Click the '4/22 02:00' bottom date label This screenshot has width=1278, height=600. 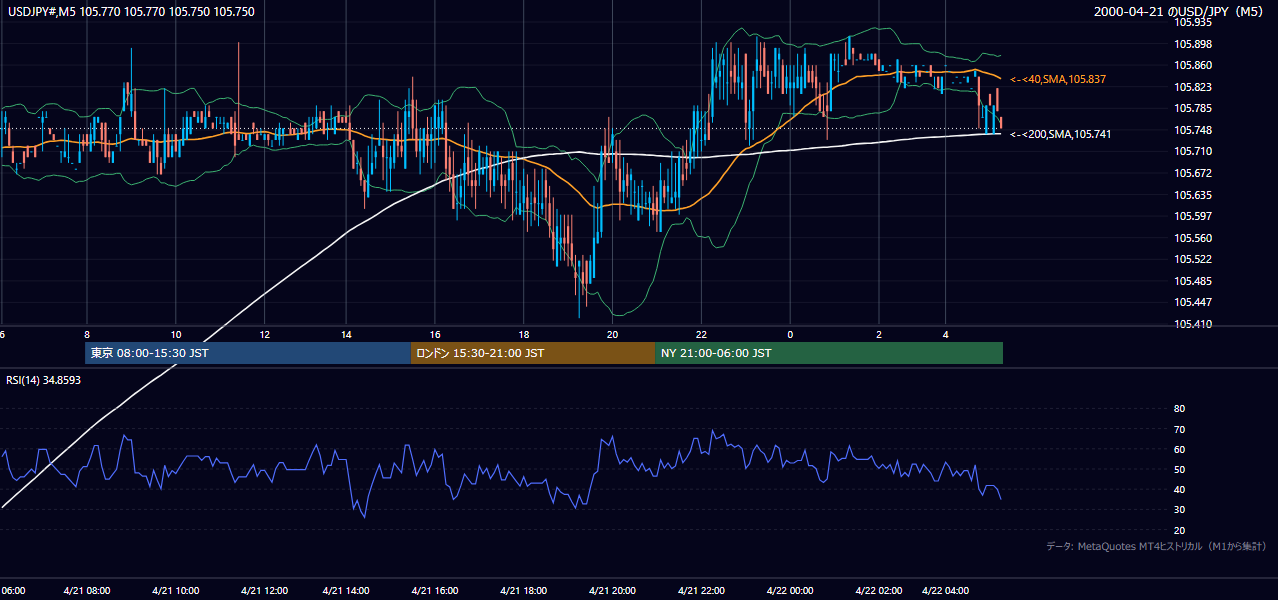coord(878,591)
